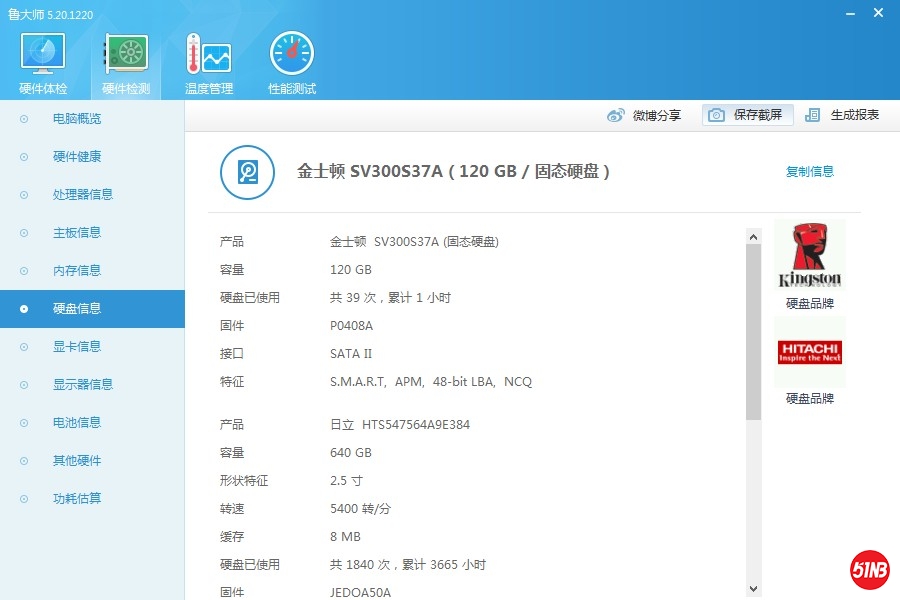Click the hard disk icon beside drive title
Screen dimensions: 900x600
(247, 172)
